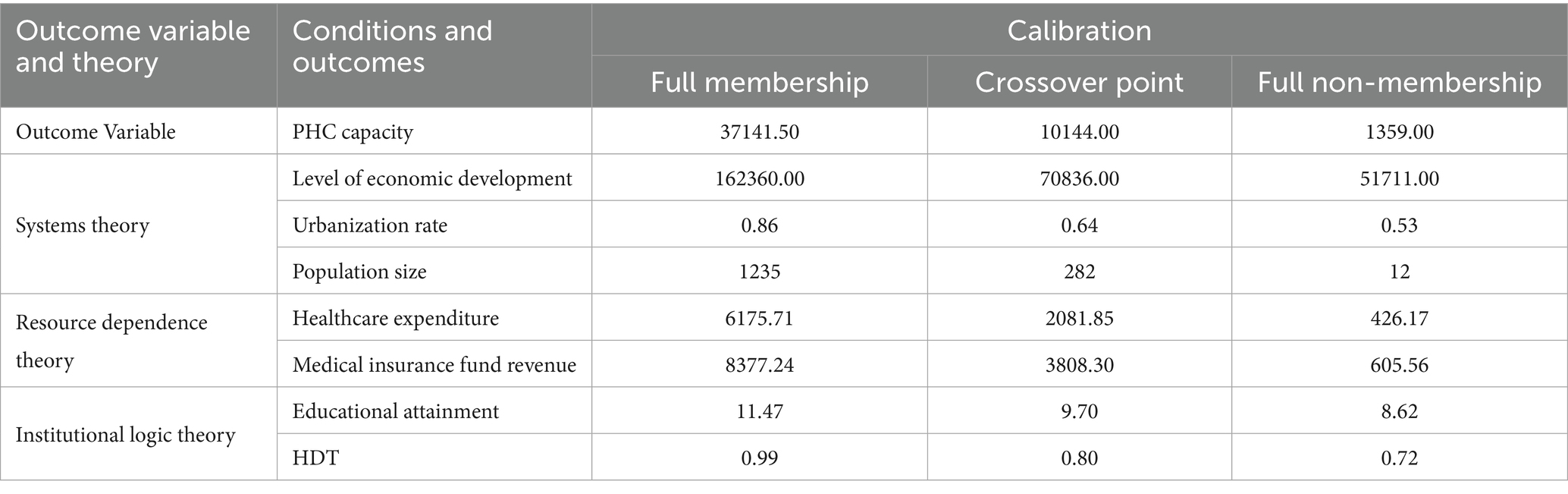
Task: Select the value 37141.50
Action: [759, 132]
